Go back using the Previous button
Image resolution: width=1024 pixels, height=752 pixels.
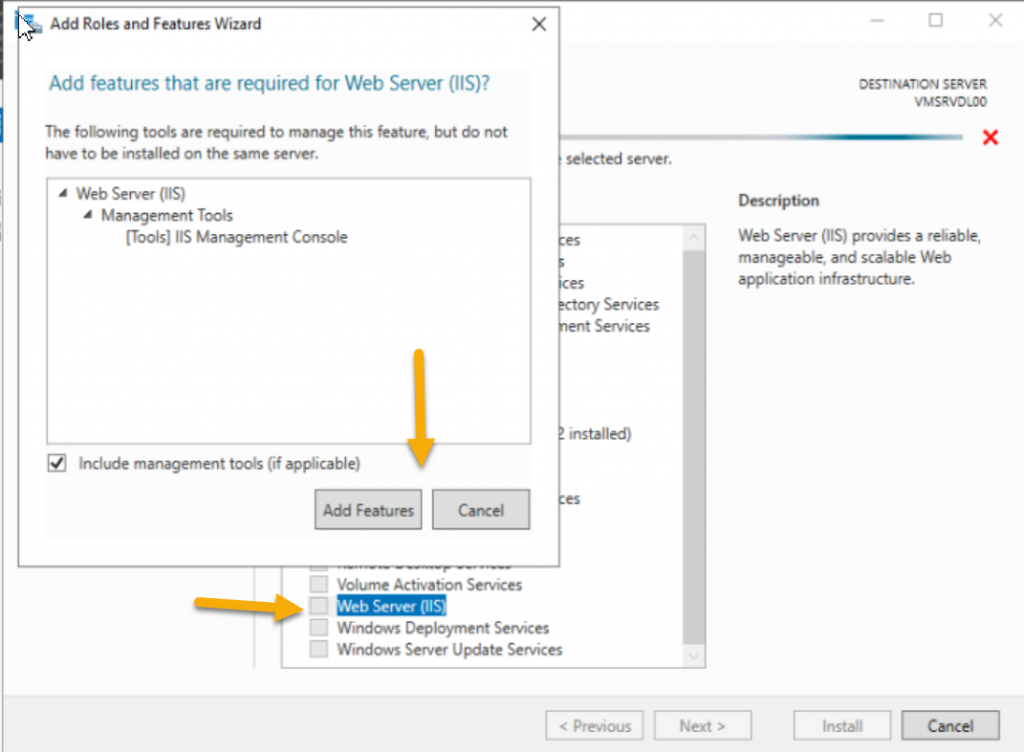(x=594, y=725)
